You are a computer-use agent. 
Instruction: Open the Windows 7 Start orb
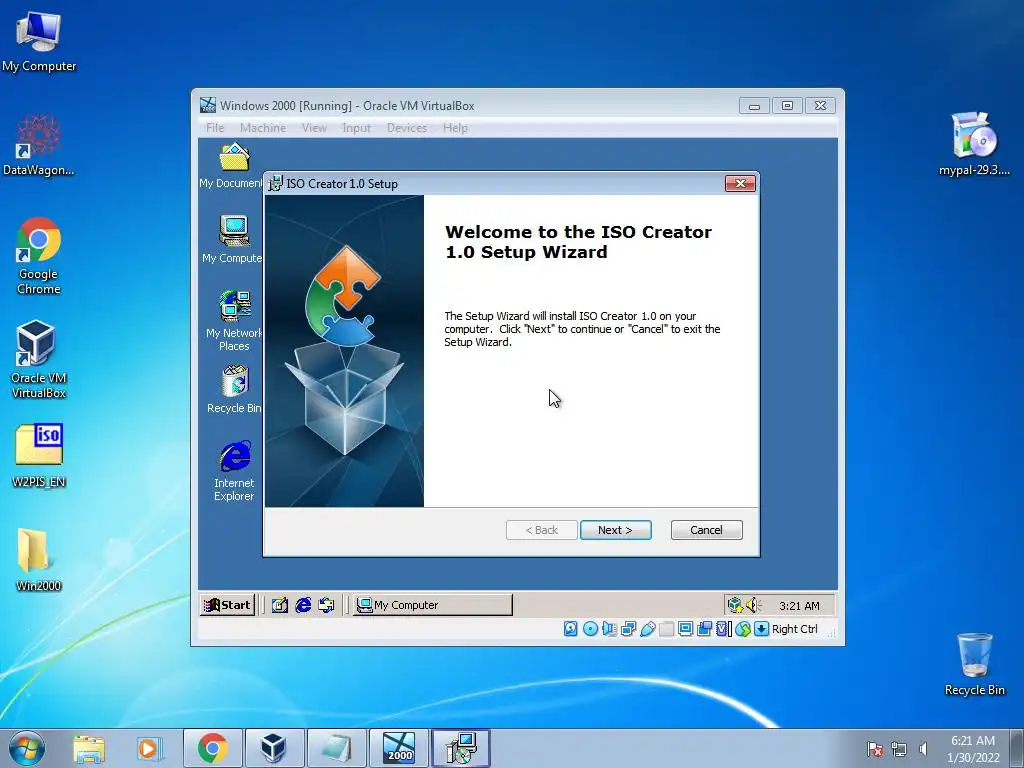tap(27, 748)
